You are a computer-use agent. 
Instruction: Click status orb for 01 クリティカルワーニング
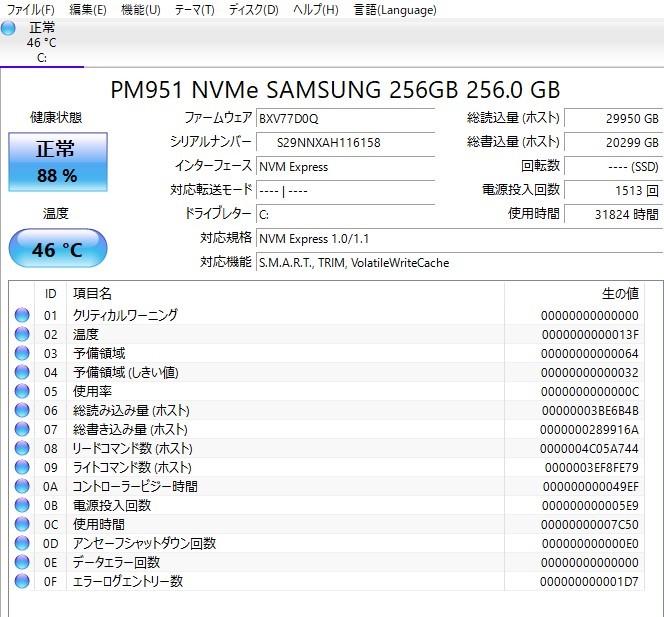pyautogui.click(x=22, y=315)
